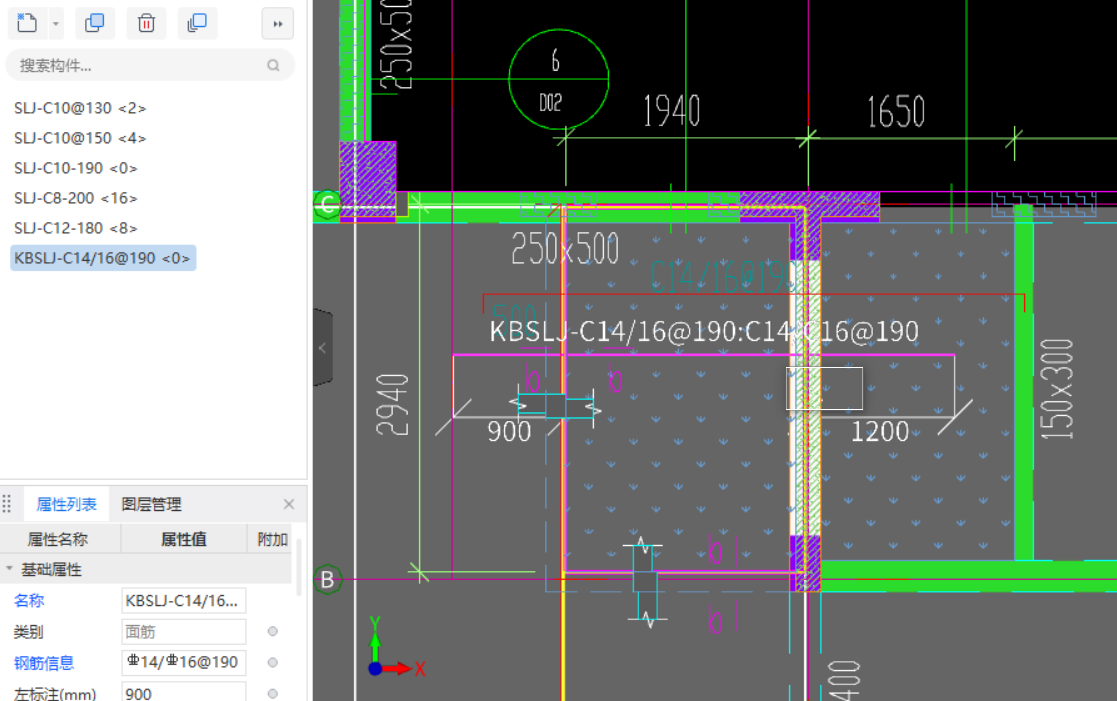Delete component with the trash icon
Image resolution: width=1117 pixels, height=701 pixels.
(x=146, y=23)
